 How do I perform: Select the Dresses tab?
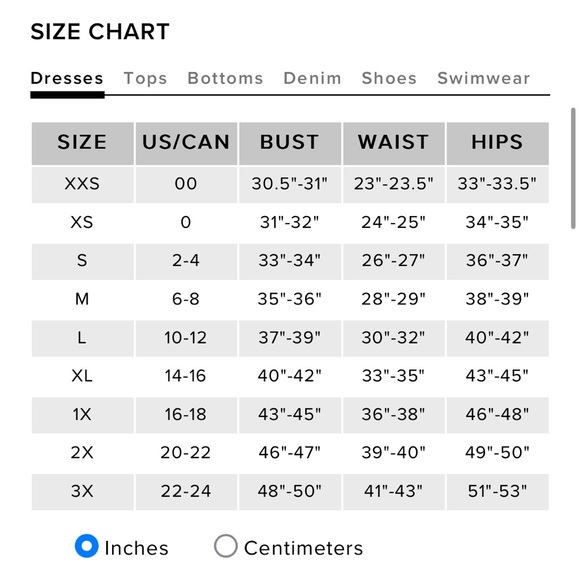click(x=67, y=78)
